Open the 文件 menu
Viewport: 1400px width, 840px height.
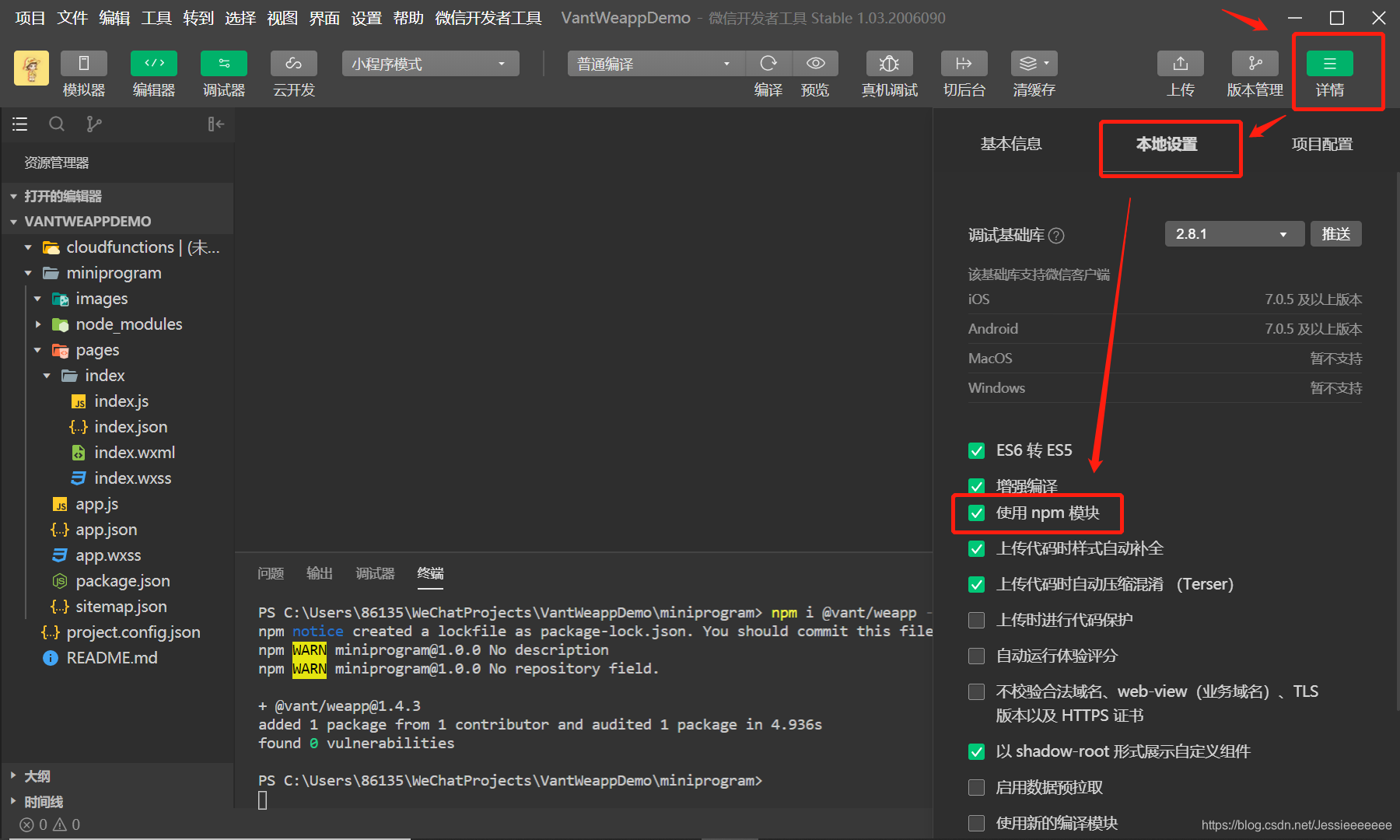(72, 18)
